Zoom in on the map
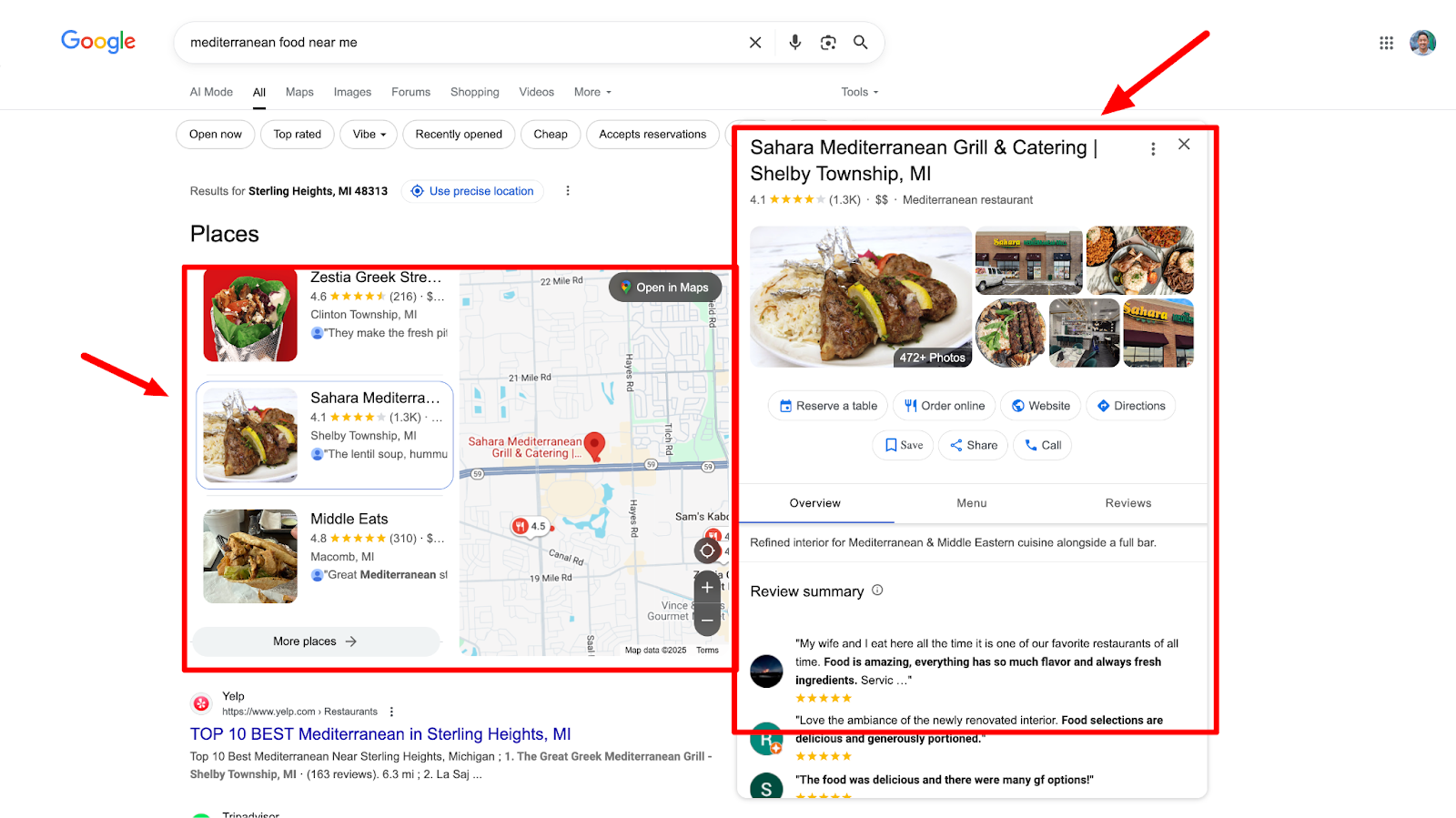1456x818 pixels. click(707, 588)
